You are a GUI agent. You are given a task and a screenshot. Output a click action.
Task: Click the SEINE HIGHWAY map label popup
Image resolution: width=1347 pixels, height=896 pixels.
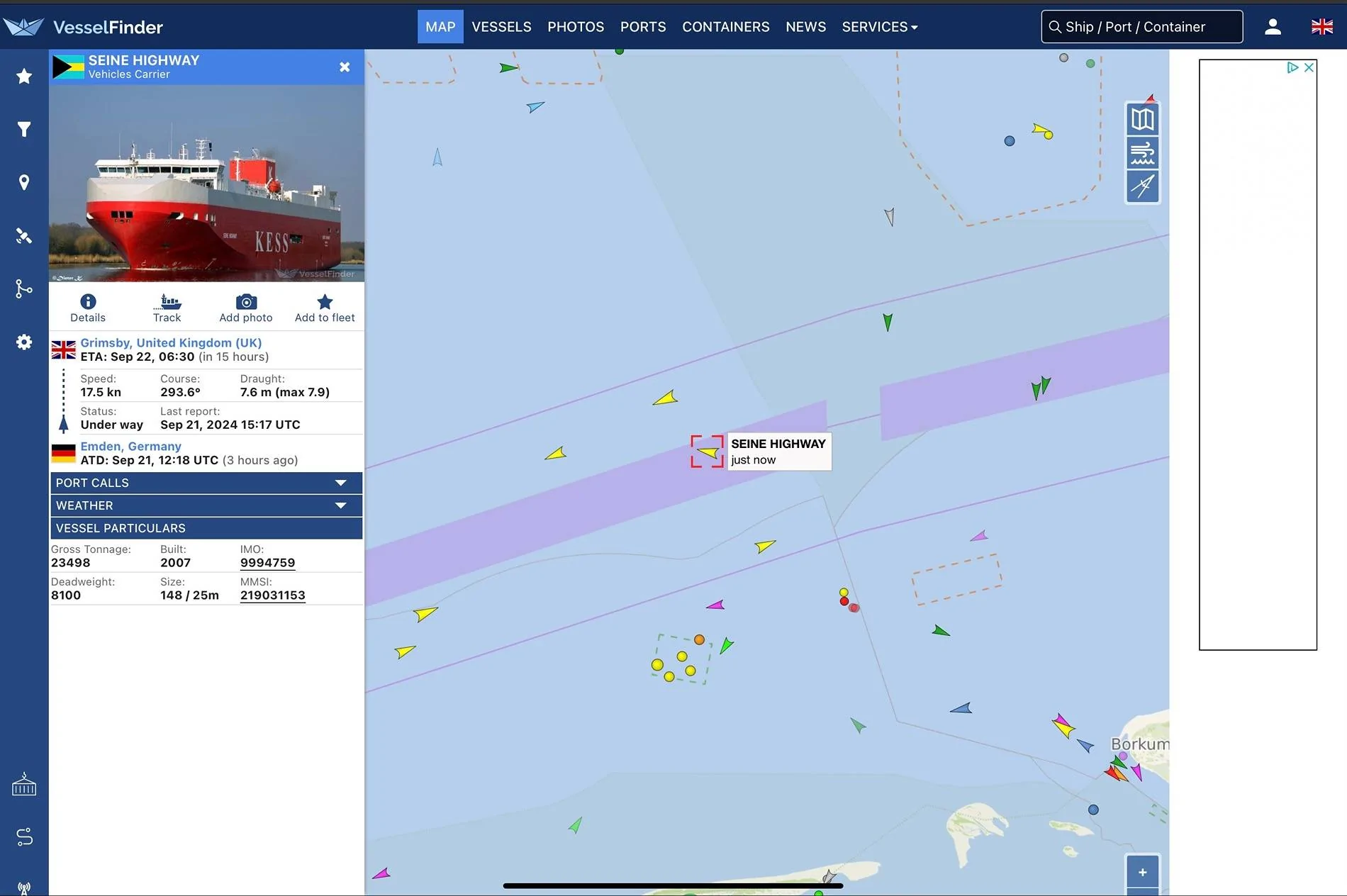(779, 452)
